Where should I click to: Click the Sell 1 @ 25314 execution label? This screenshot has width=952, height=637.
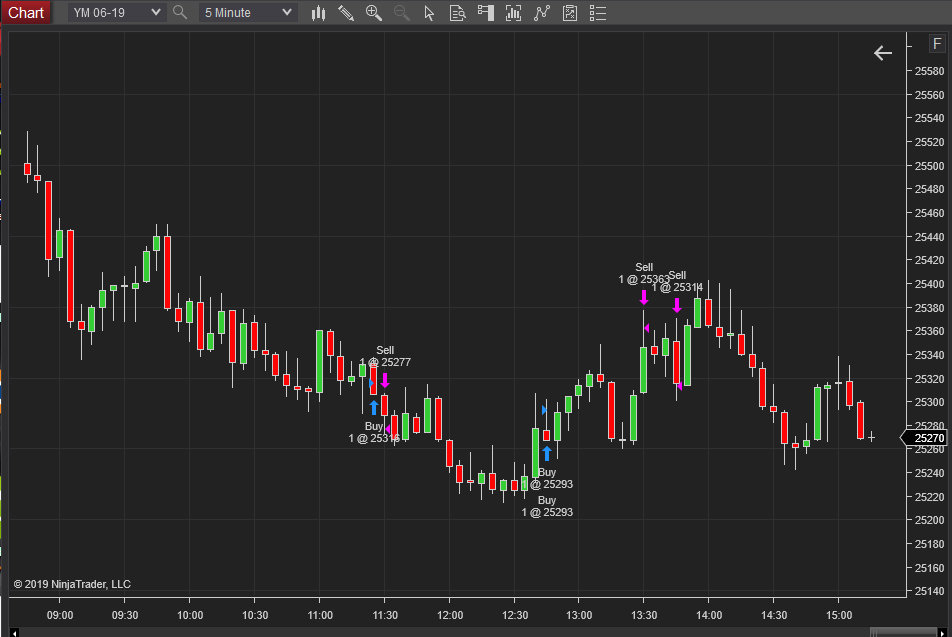pyautogui.click(x=677, y=281)
